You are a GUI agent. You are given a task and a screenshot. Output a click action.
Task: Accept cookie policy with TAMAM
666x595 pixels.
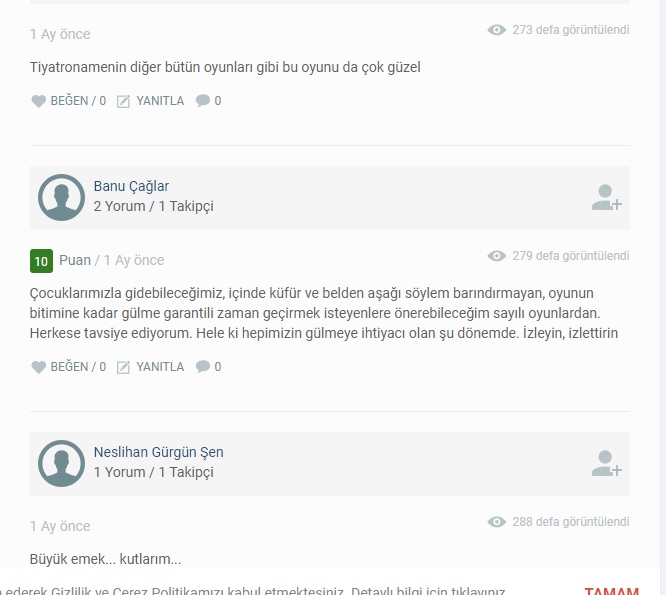612,591
